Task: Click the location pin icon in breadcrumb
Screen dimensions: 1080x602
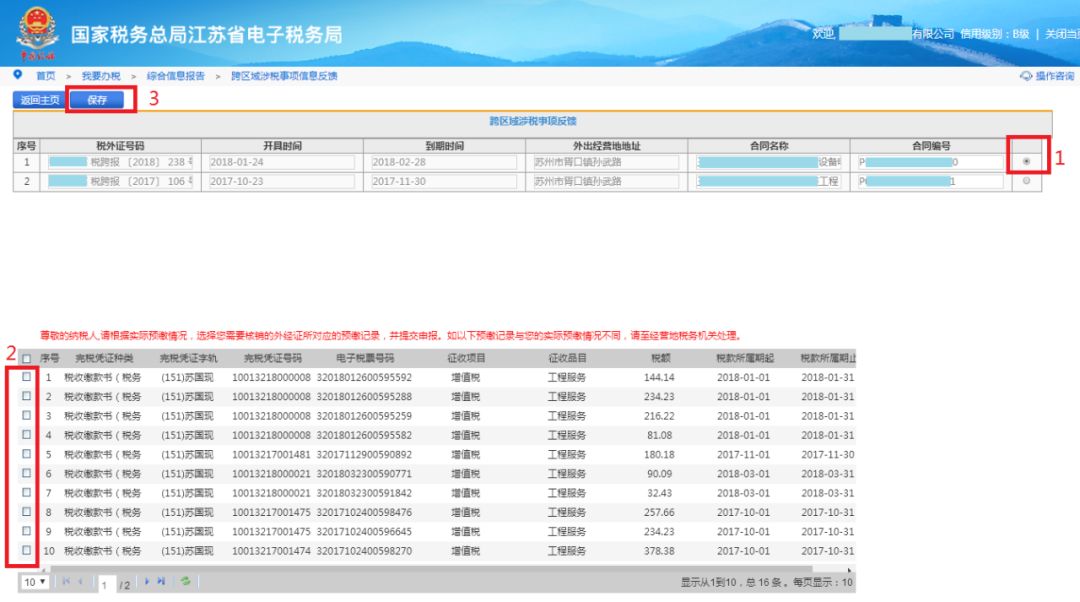Action: (x=18, y=75)
